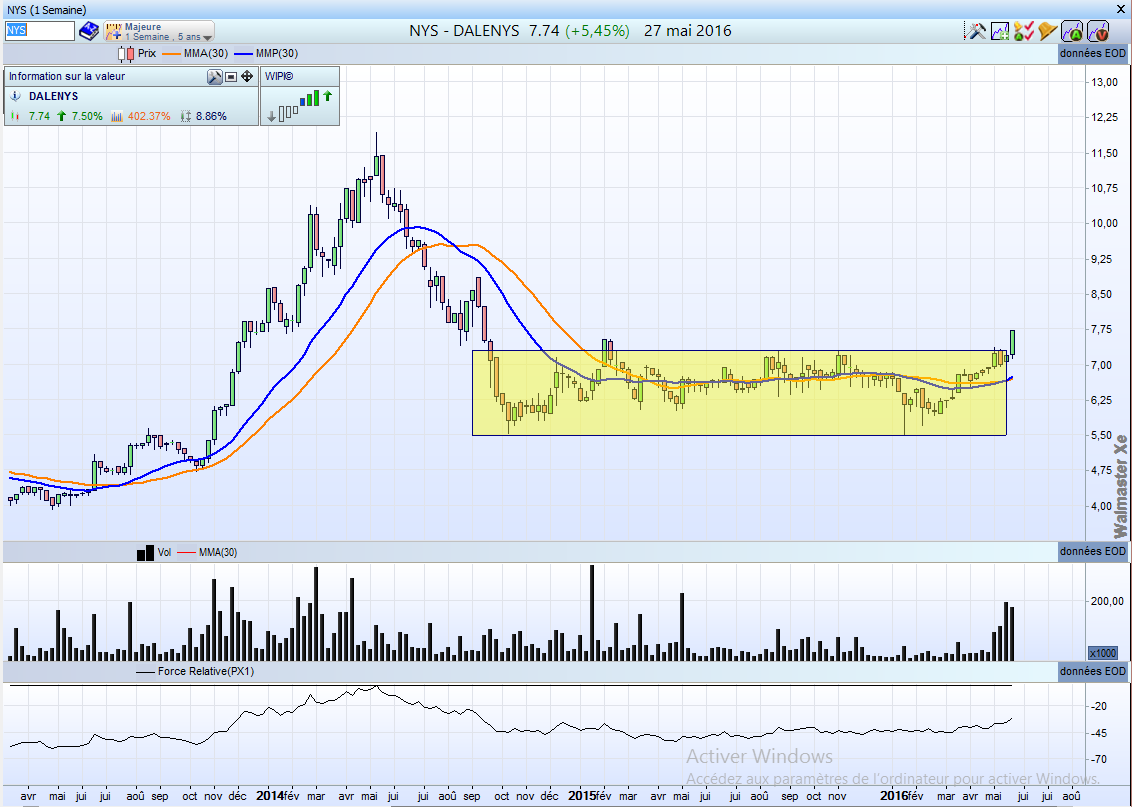Click the chart drawing icon in top-right toolbar
The height and width of the screenshot is (807, 1132).
click(x=1000, y=31)
